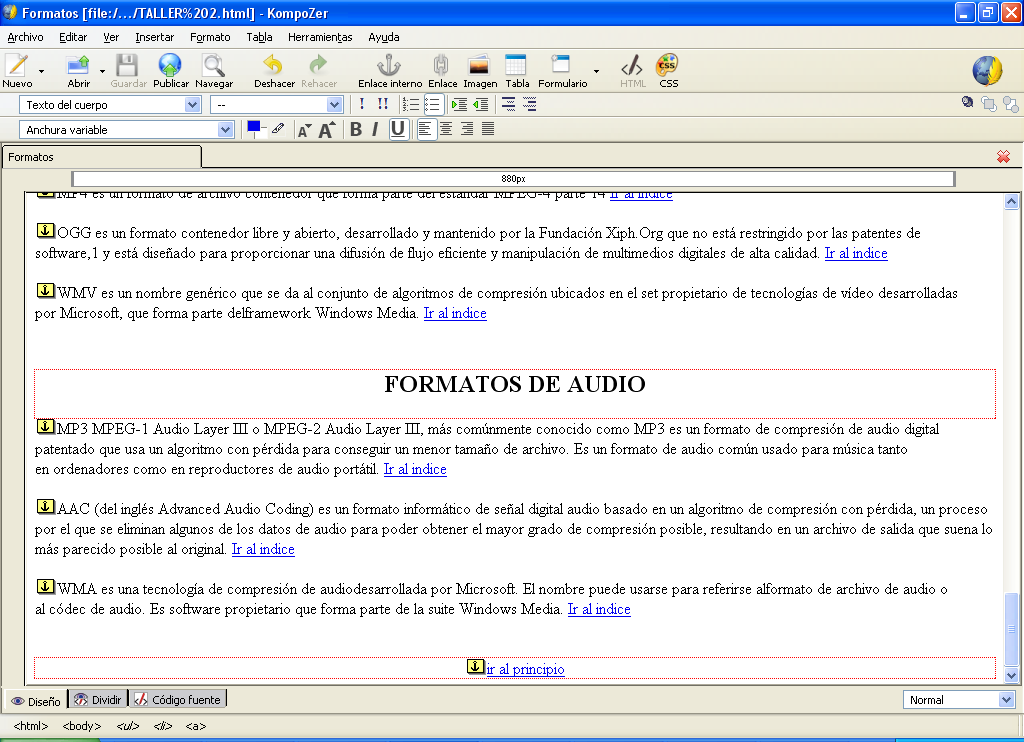Outdent text with decrease indent icon

coord(481,105)
